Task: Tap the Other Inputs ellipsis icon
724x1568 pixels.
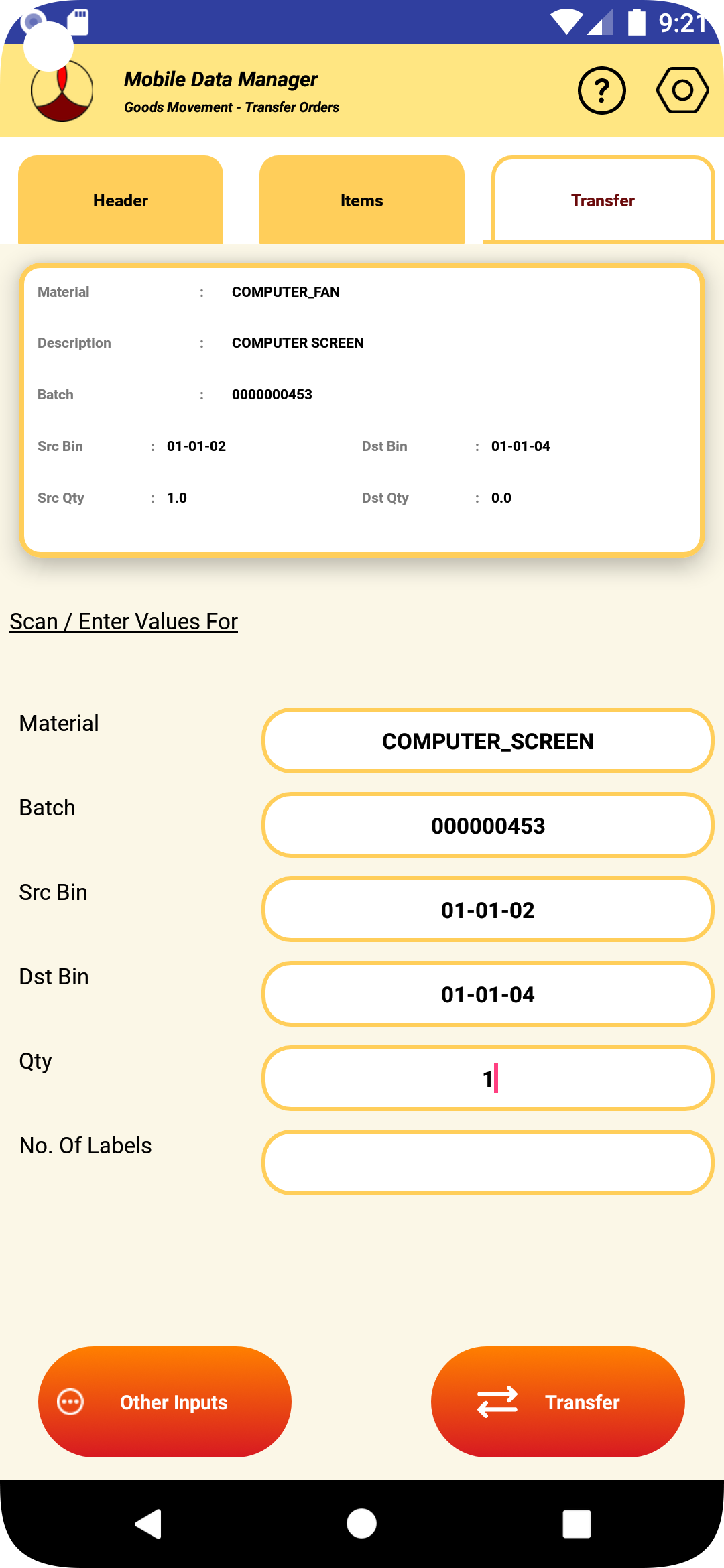Action: [x=71, y=1402]
